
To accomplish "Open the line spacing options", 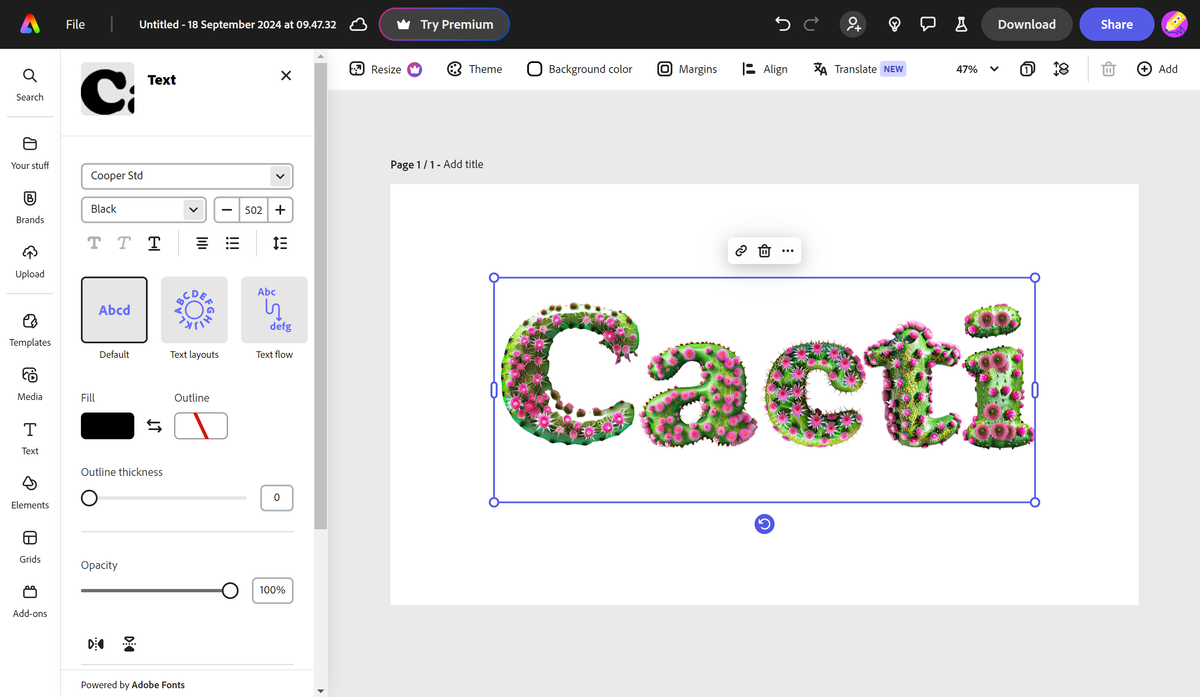I will coord(279,243).
